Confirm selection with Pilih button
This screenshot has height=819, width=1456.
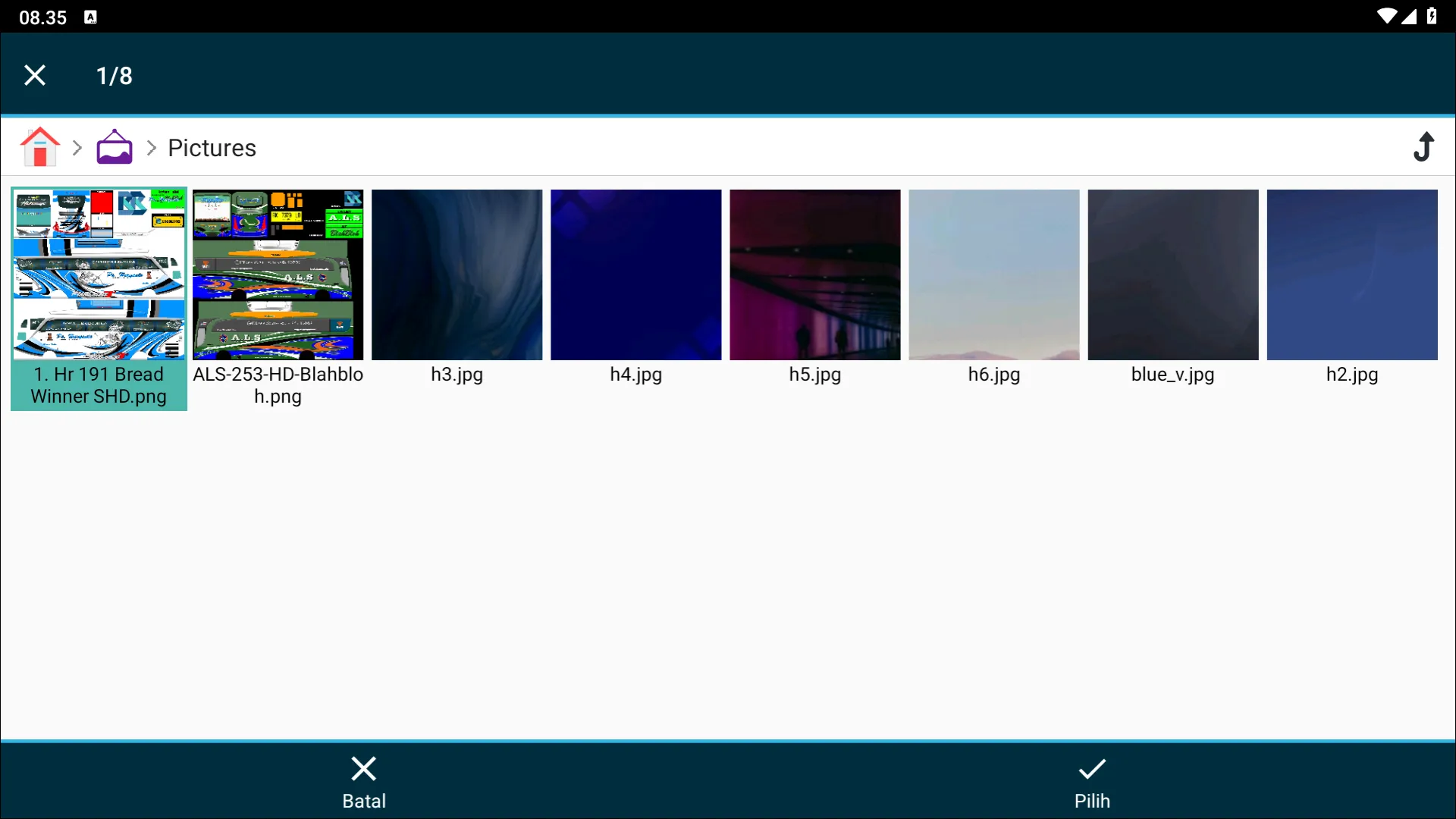pyautogui.click(x=1091, y=781)
